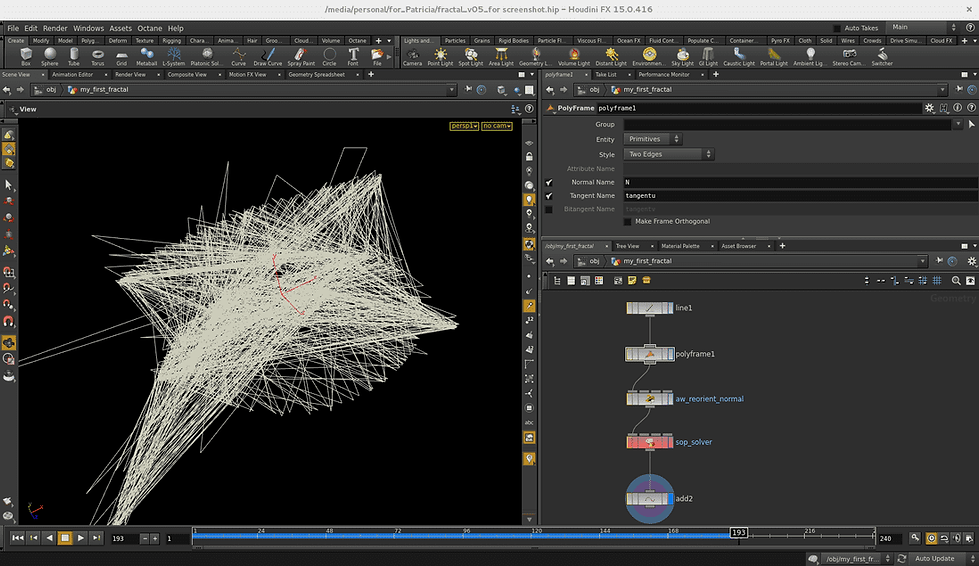This screenshot has width=979, height=566.
Task: Add a Point Light from the shelf
Action: (x=440, y=57)
